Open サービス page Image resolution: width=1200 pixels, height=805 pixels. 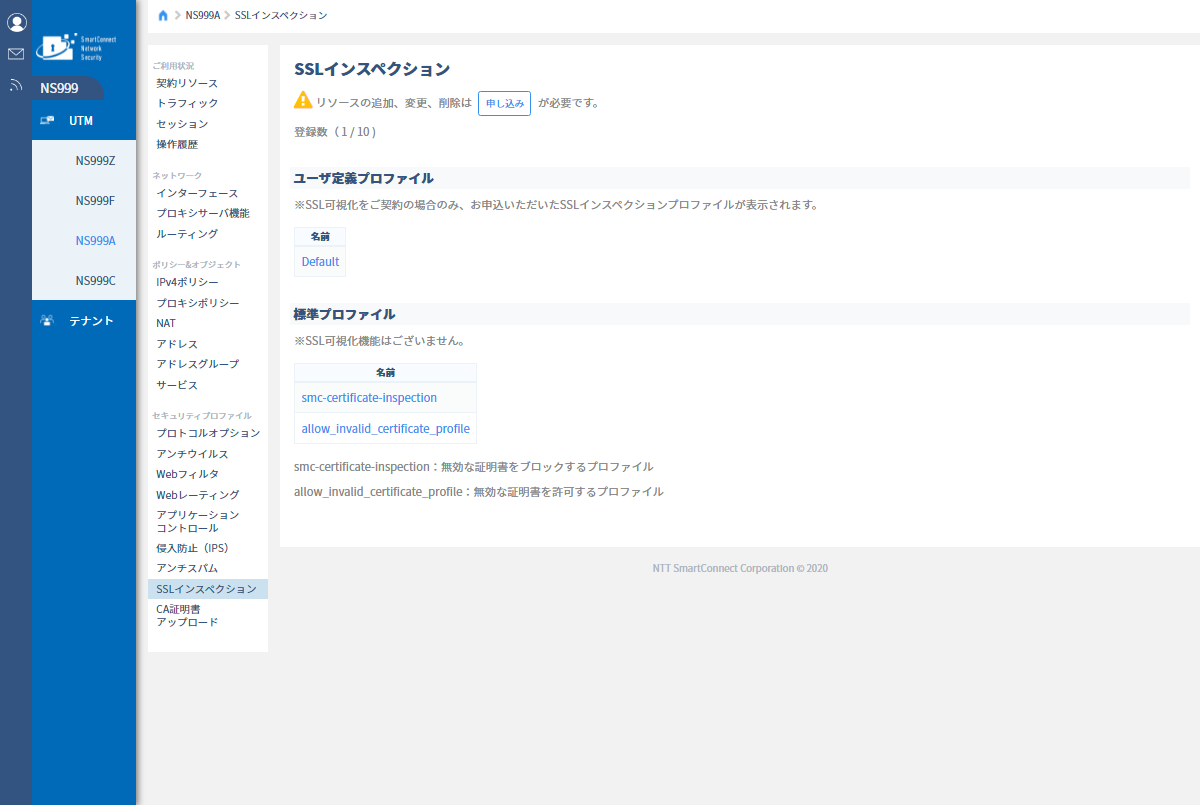point(177,385)
